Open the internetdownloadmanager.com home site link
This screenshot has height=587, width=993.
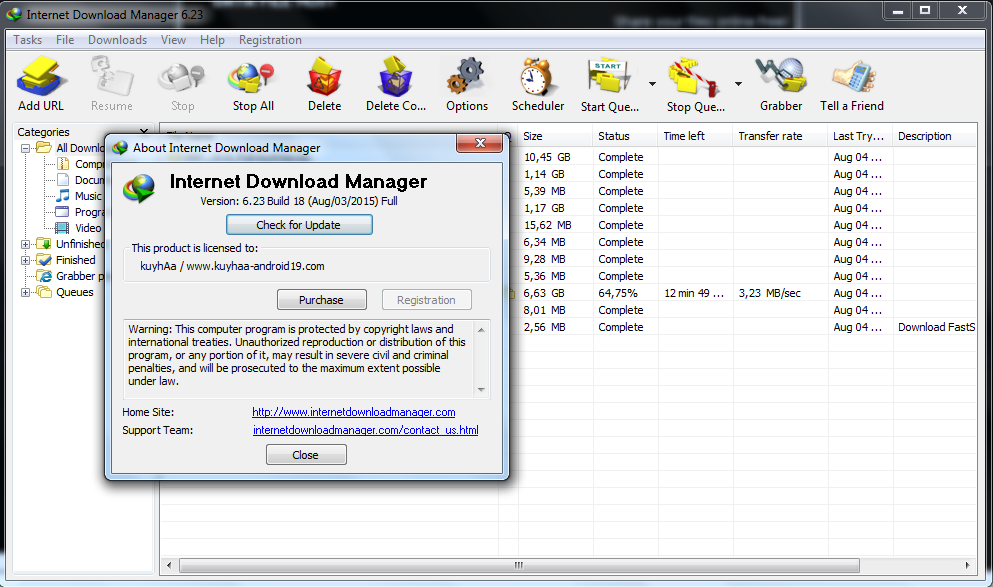click(353, 412)
